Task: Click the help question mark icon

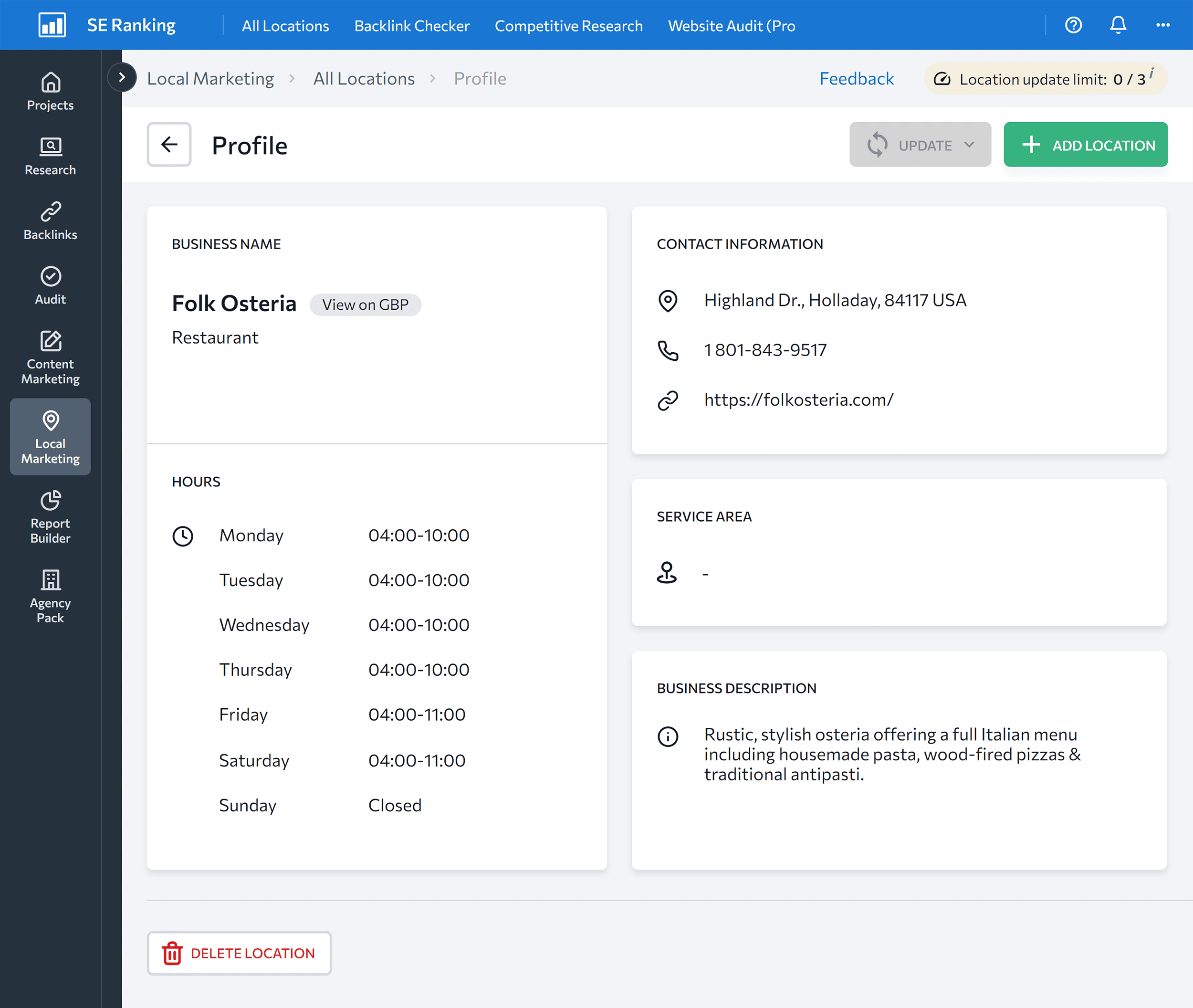Action: pyautogui.click(x=1073, y=25)
